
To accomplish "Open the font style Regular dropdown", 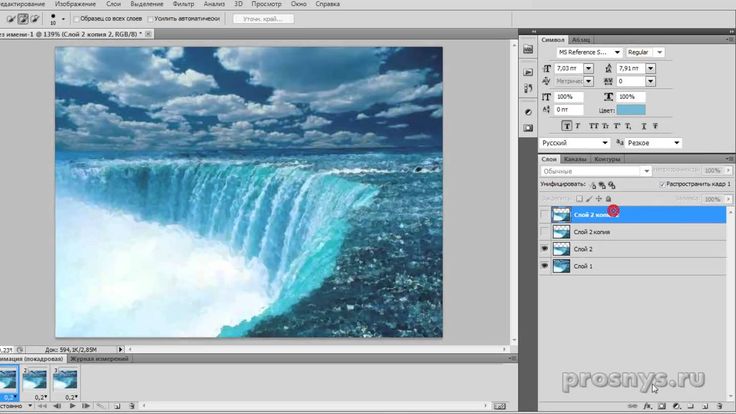I will [659, 53].
